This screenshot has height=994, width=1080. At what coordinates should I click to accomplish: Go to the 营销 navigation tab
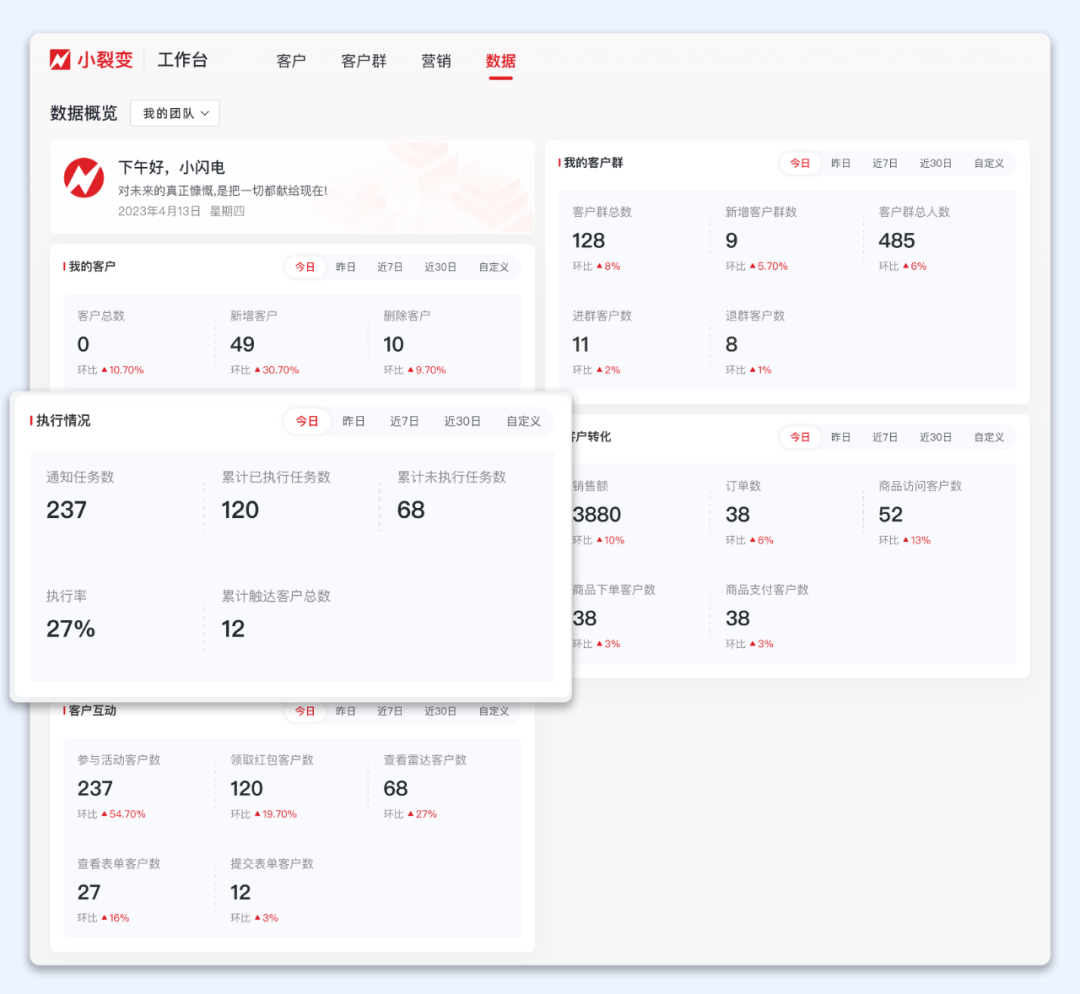436,61
